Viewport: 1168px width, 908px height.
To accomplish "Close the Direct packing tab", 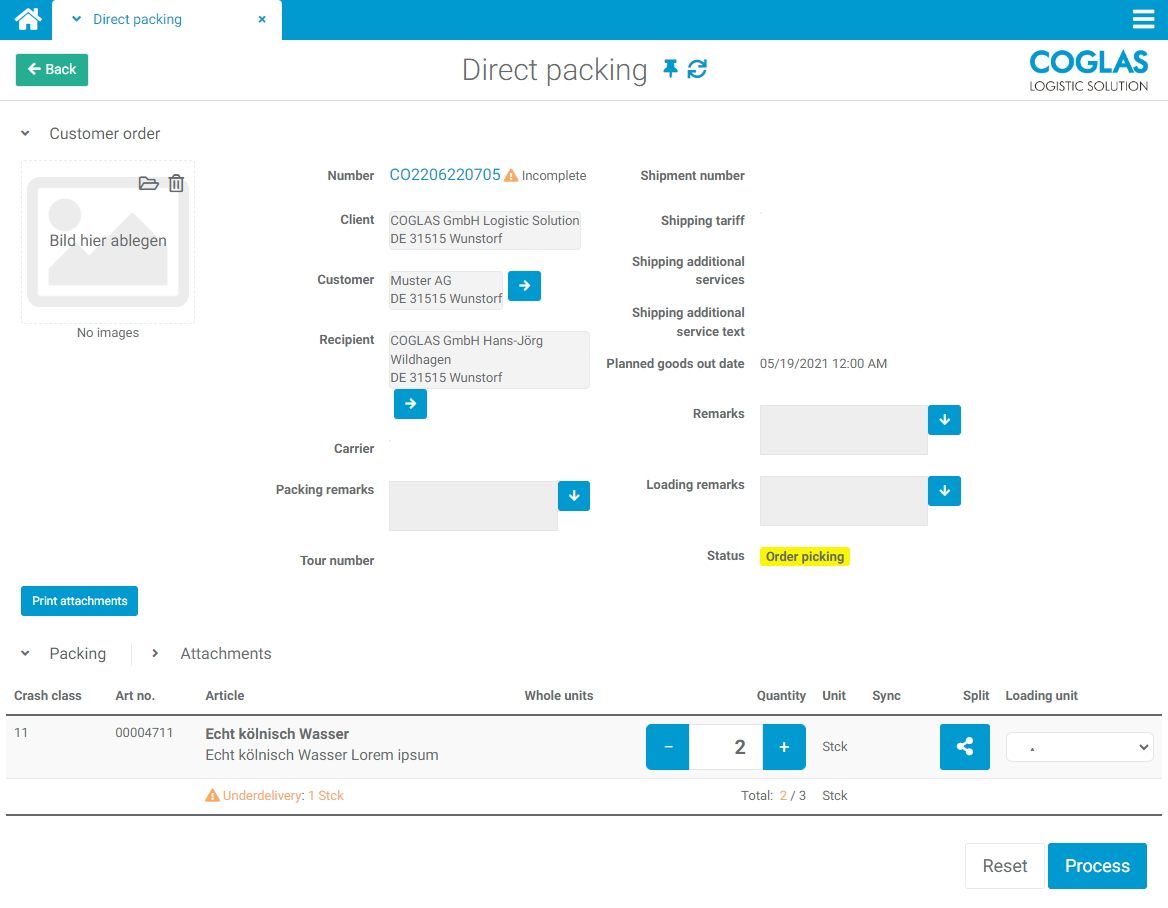I will point(262,19).
